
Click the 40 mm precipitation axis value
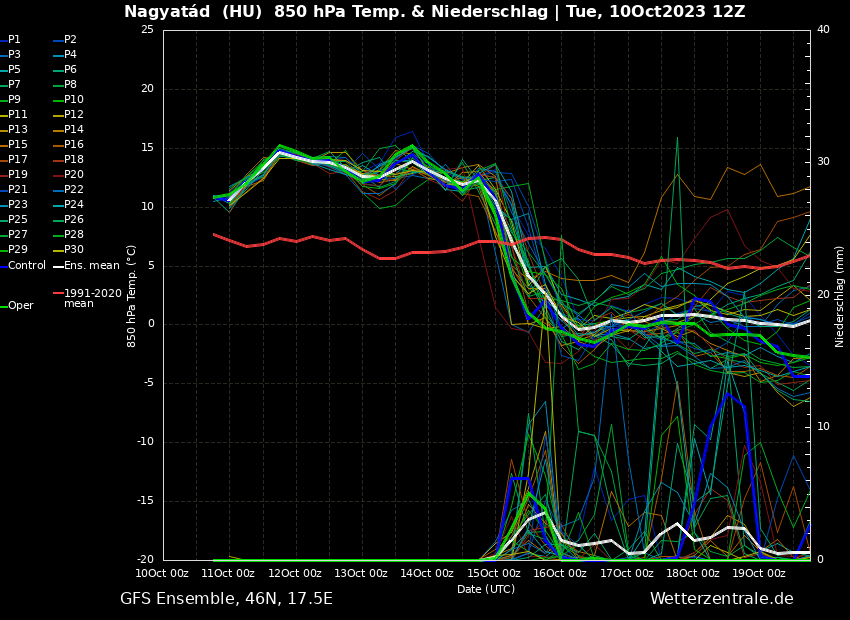(823, 30)
